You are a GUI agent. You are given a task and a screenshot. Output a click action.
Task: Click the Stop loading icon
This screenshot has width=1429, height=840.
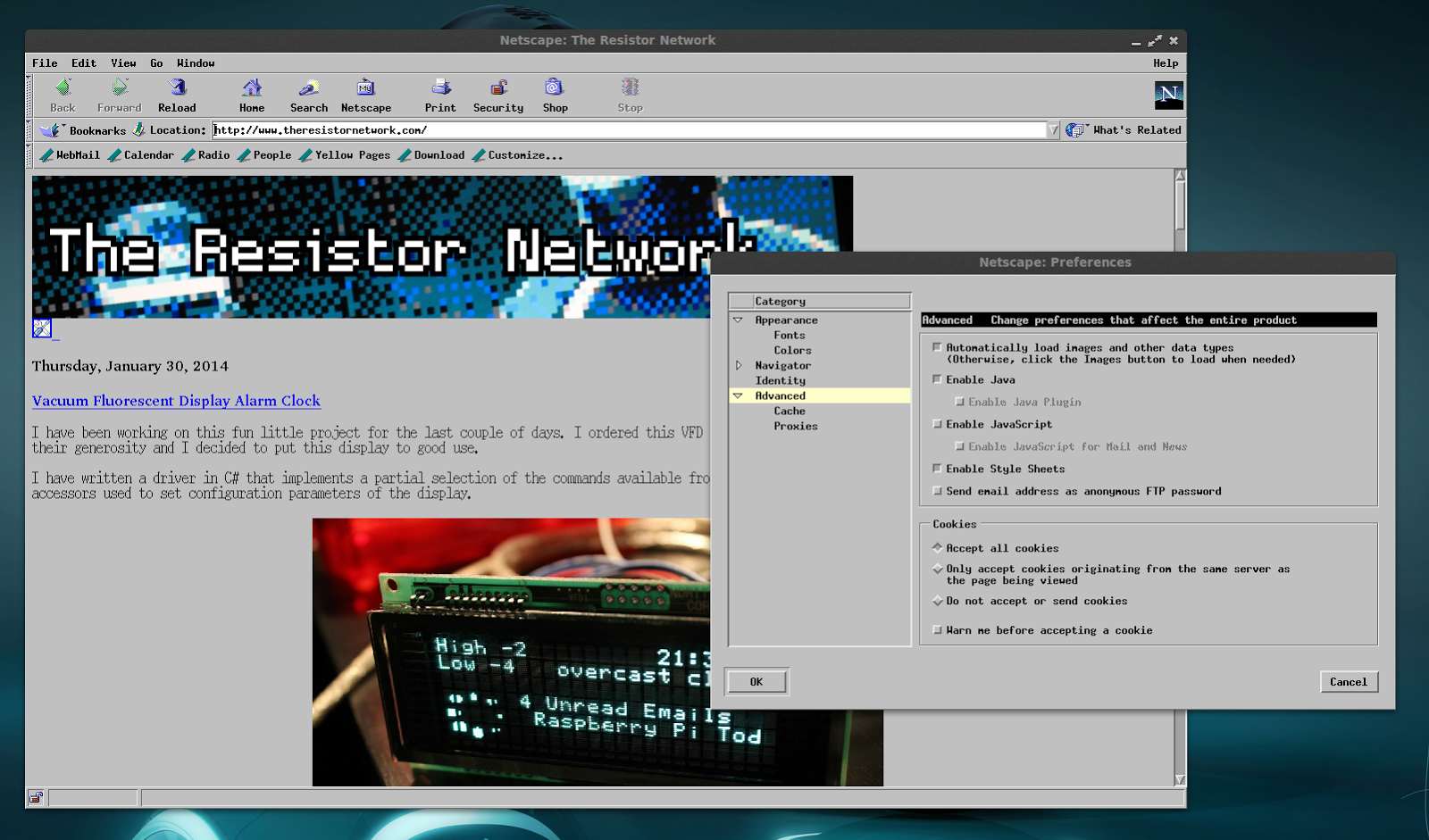[x=630, y=87]
